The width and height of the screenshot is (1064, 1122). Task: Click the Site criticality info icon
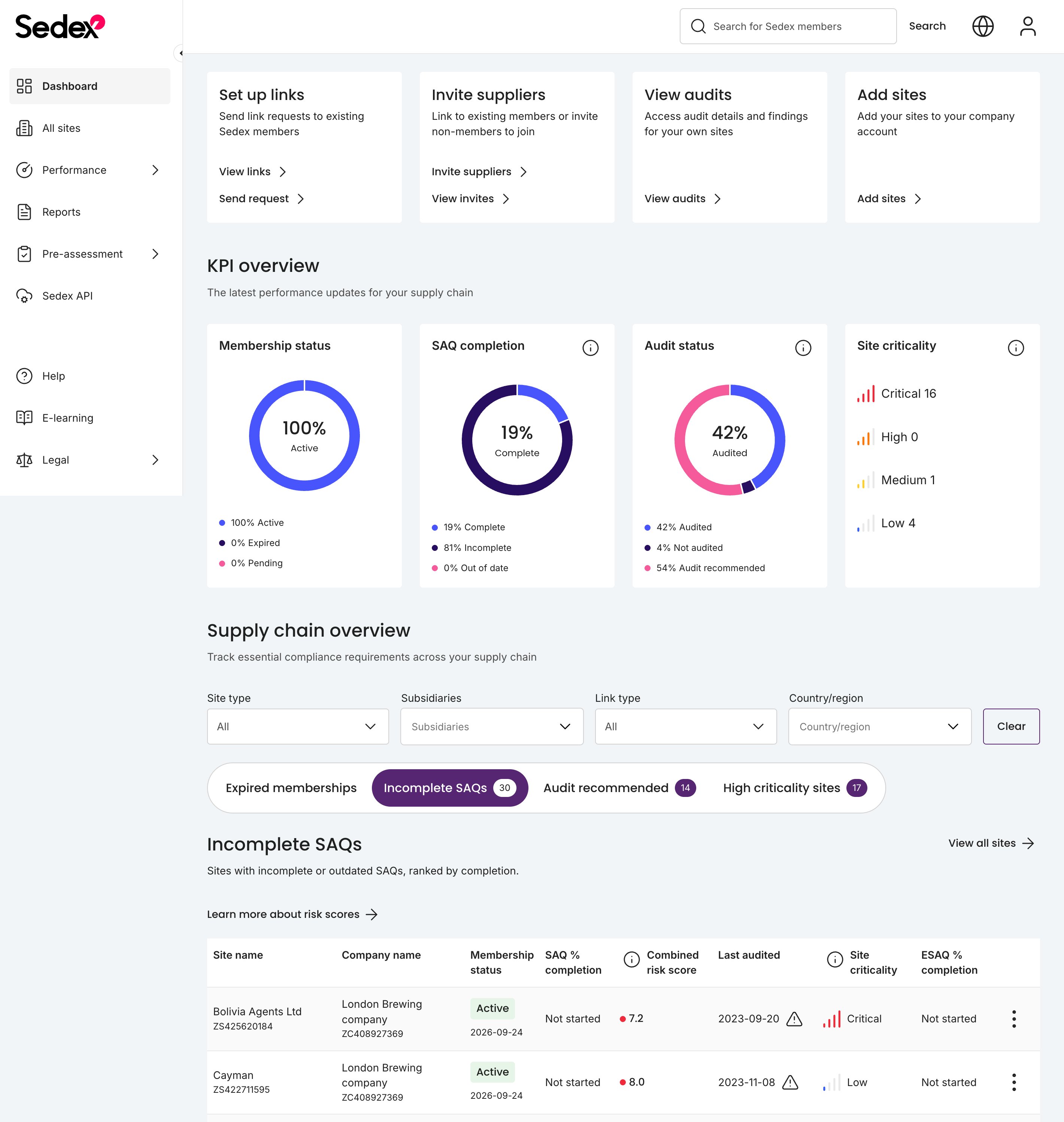[x=1016, y=348]
